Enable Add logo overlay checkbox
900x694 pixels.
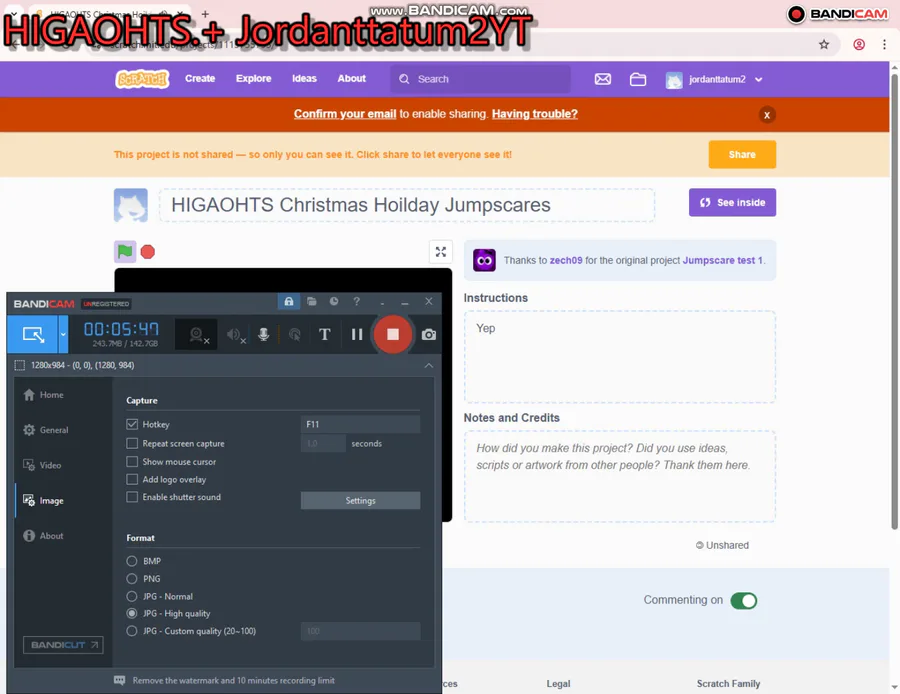point(132,479)
